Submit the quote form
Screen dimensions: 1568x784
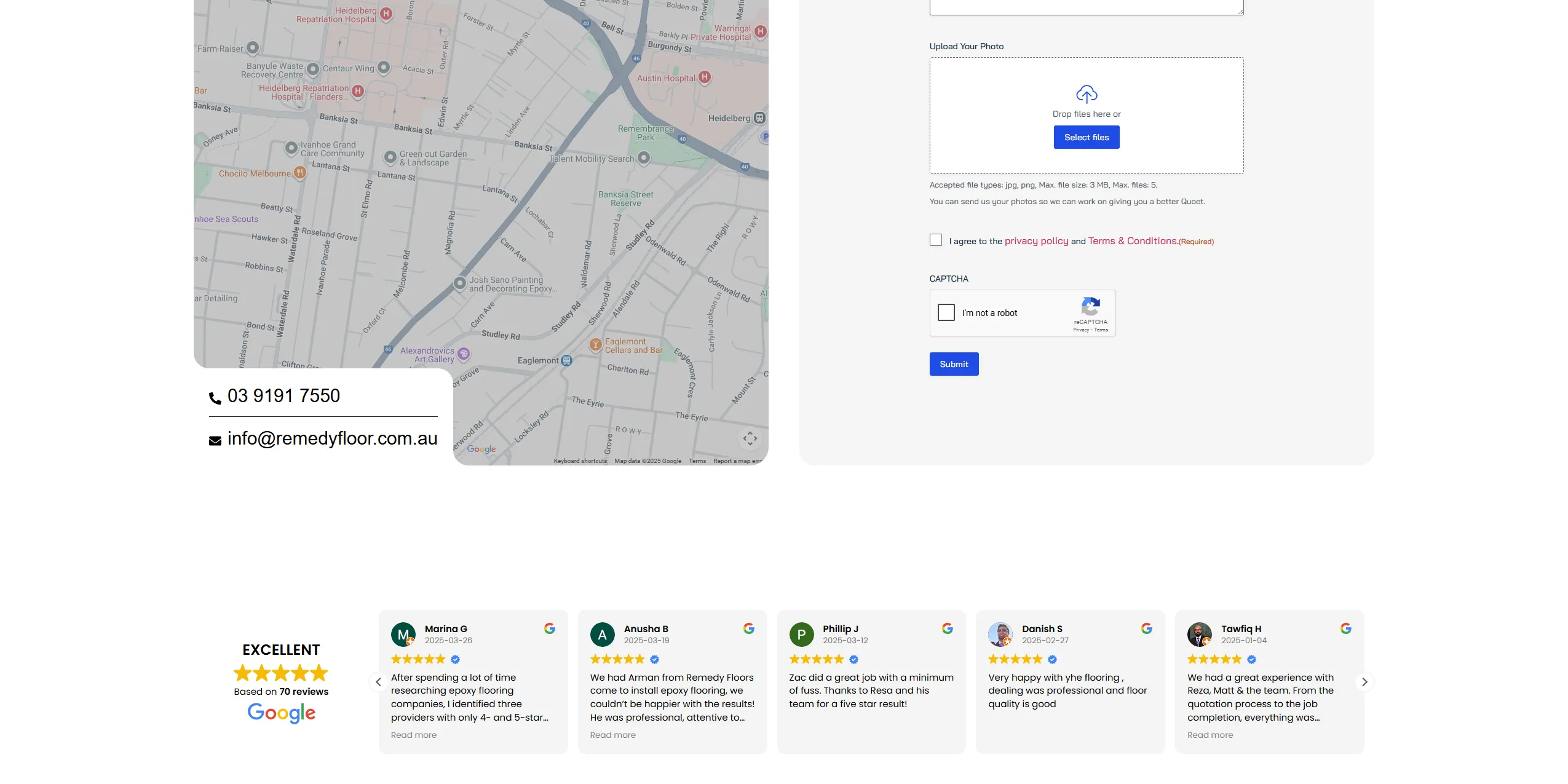pos(954,364)
